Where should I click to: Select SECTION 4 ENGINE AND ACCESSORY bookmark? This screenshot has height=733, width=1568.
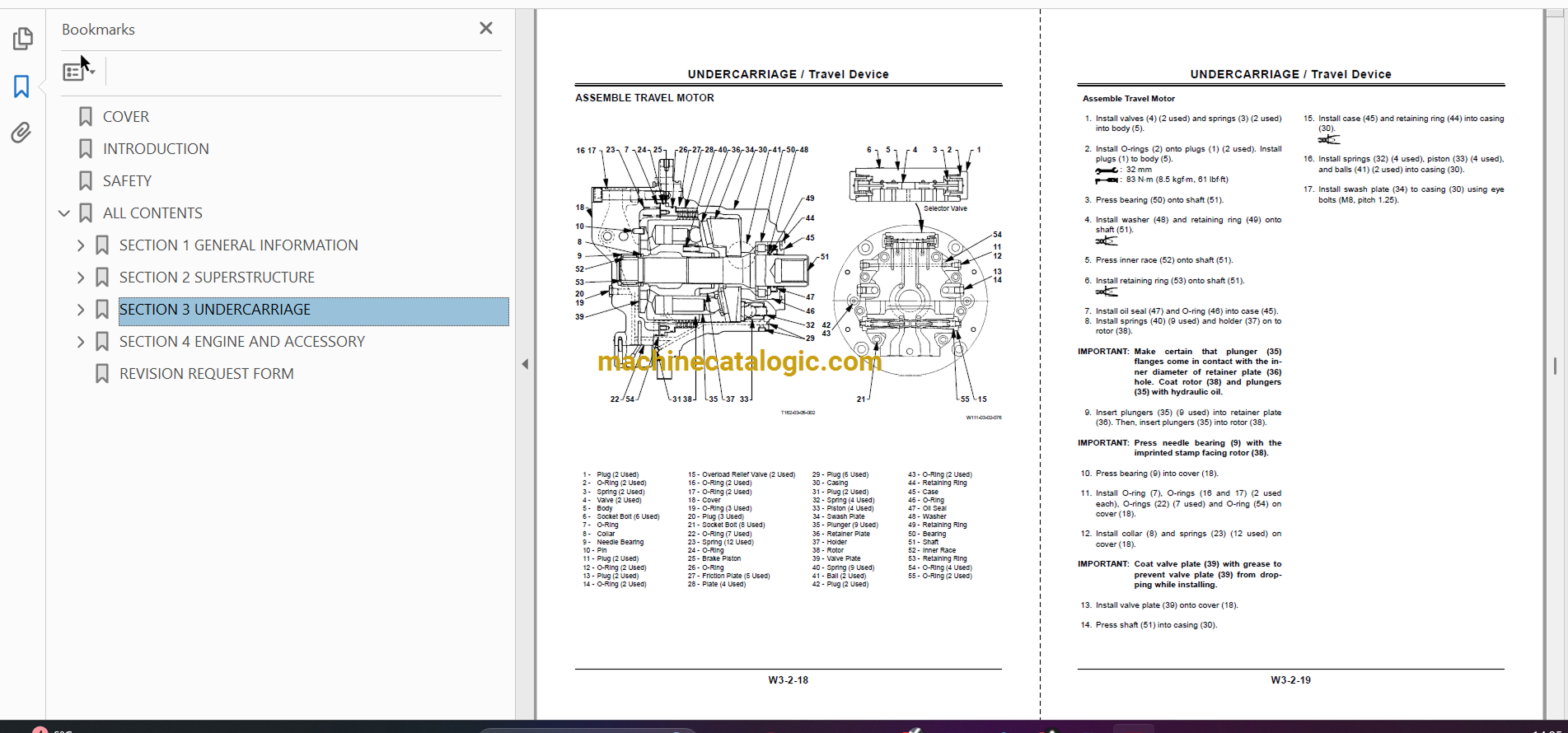pos(242,342)
